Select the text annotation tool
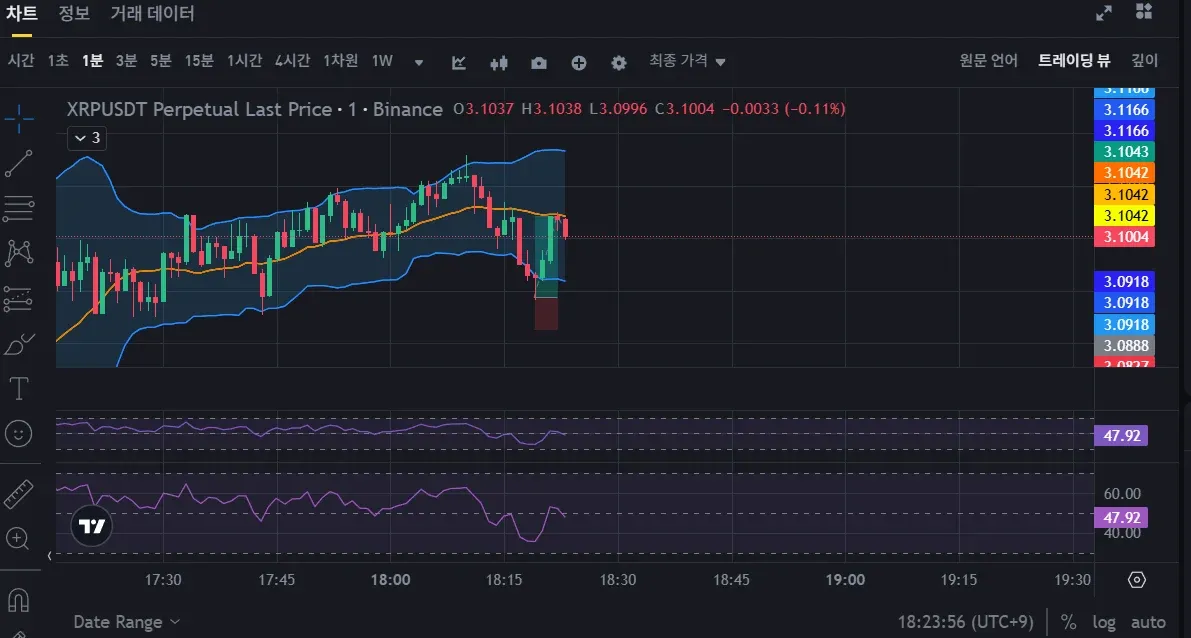Image resolution: width=1191 pixels, height=638 pixels. 19,389
